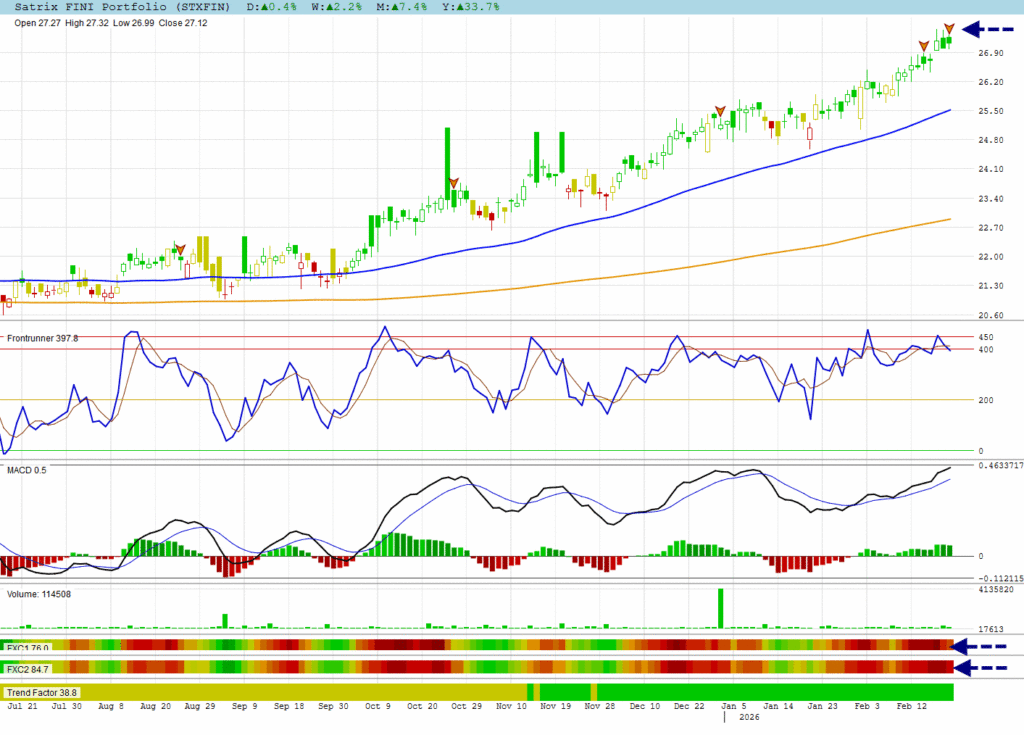Select the second-to-last orange signal arrow in February
Image resolution: width=1024 pixels, height=735 pixels.
pyautogui.click(x=924, y=46)
